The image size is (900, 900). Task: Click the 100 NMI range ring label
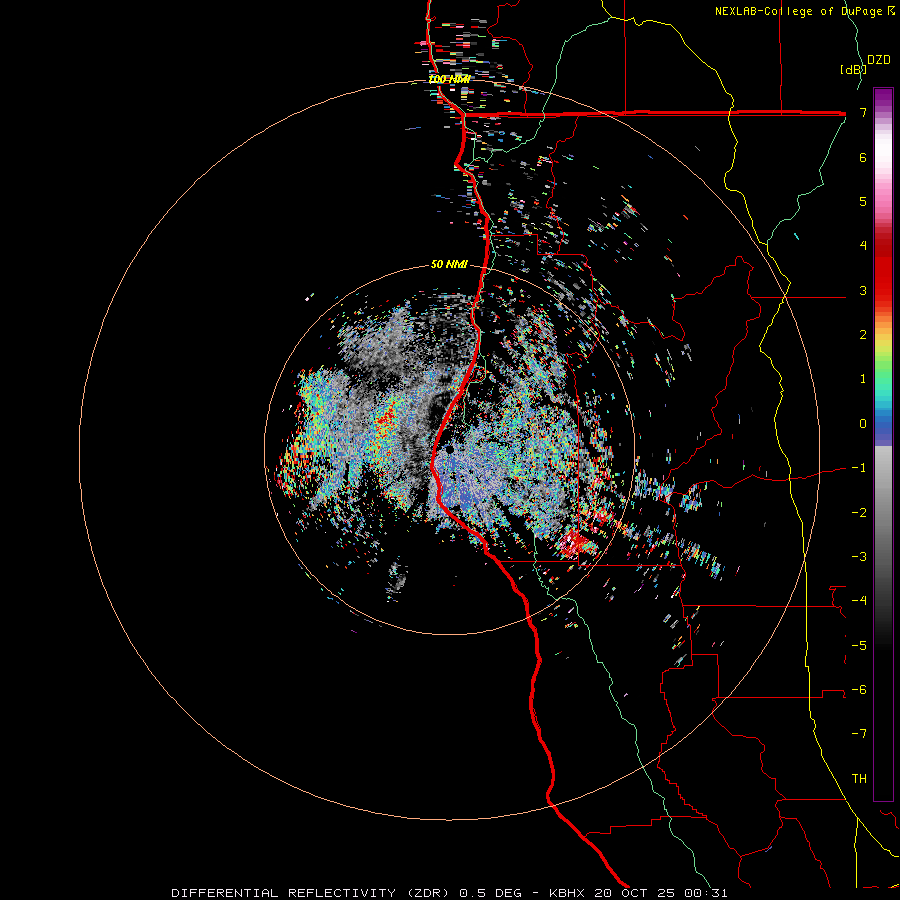point(449,79)
